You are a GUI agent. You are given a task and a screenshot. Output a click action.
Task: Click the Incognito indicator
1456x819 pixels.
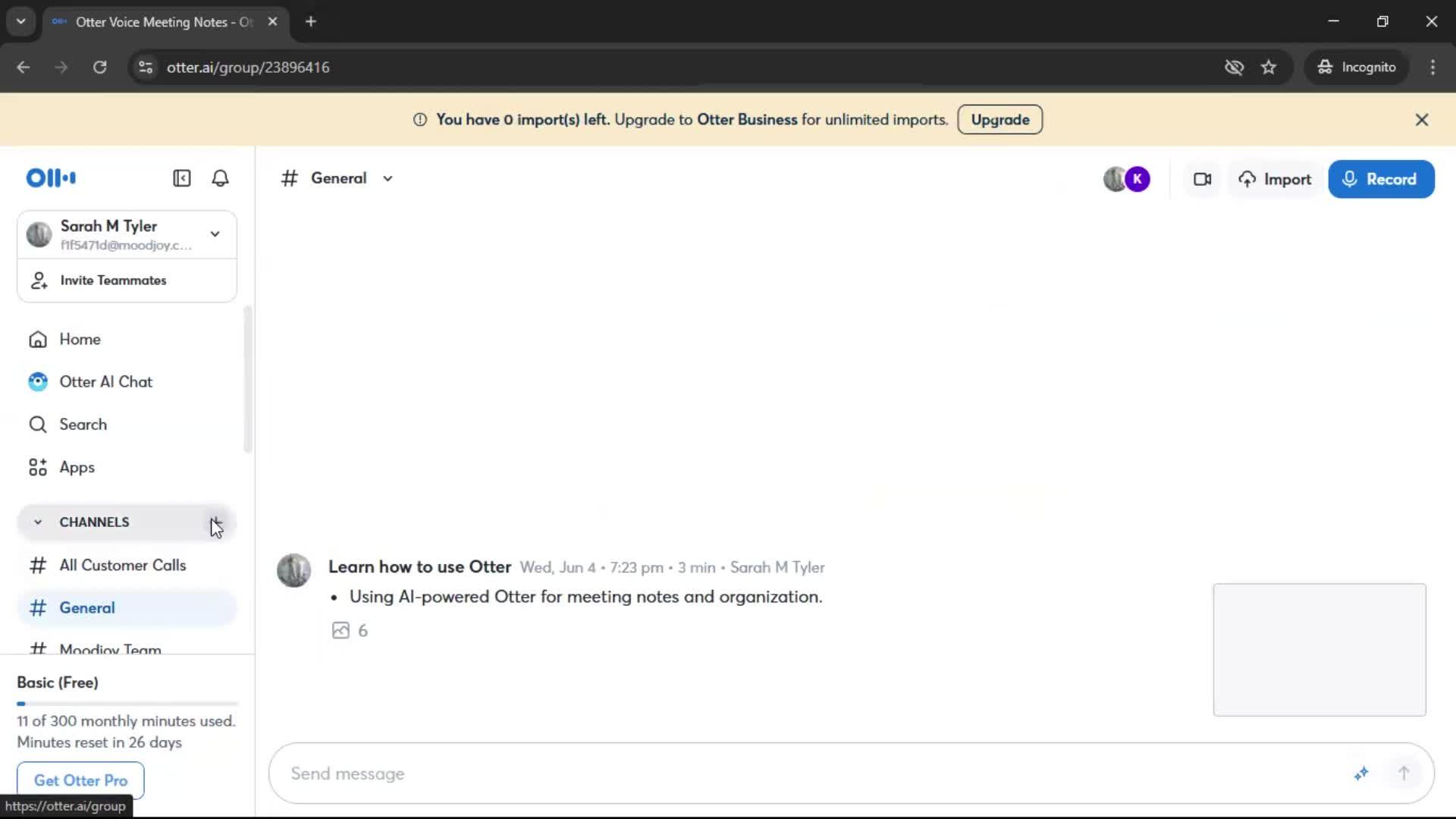(1357, 67)
